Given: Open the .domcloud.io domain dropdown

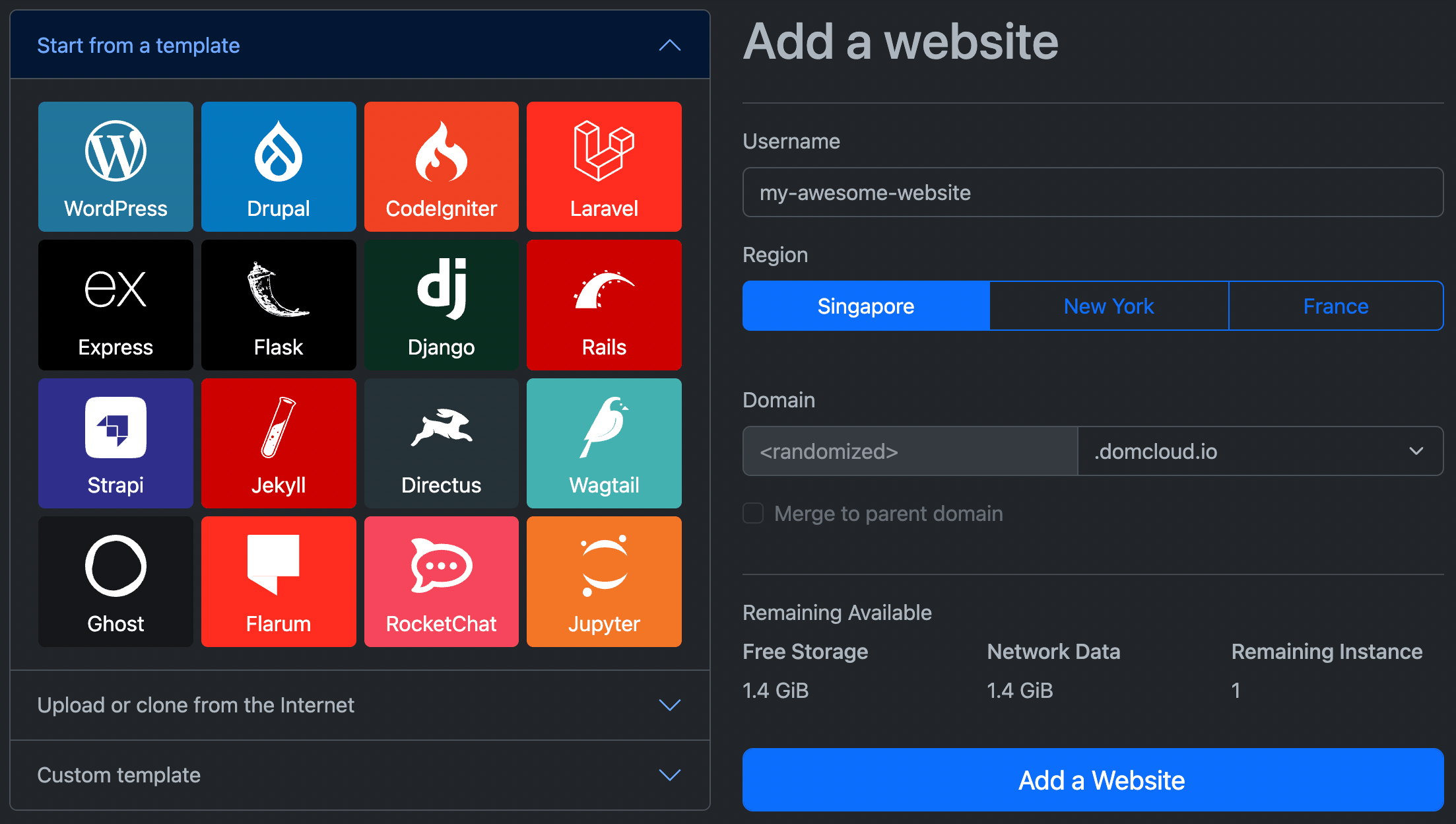Looking at the screenshot, I should point(1260,451).
